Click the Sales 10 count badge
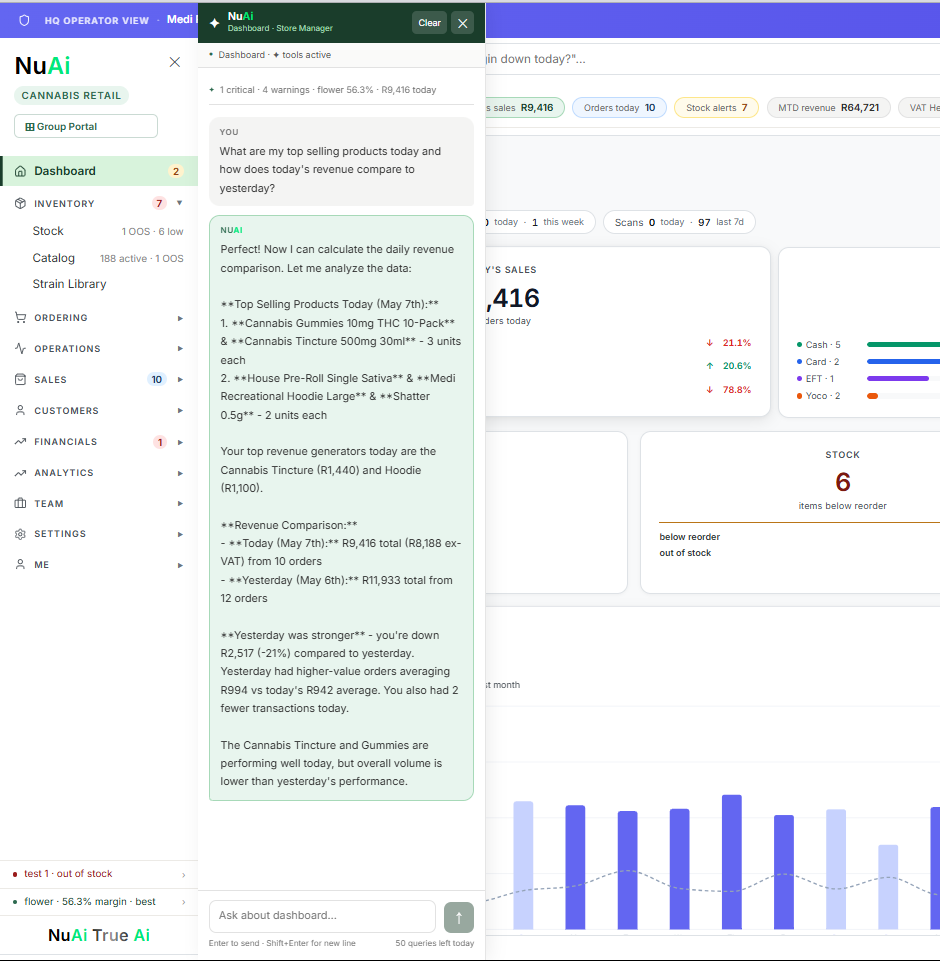 click(x=157, y=379)
